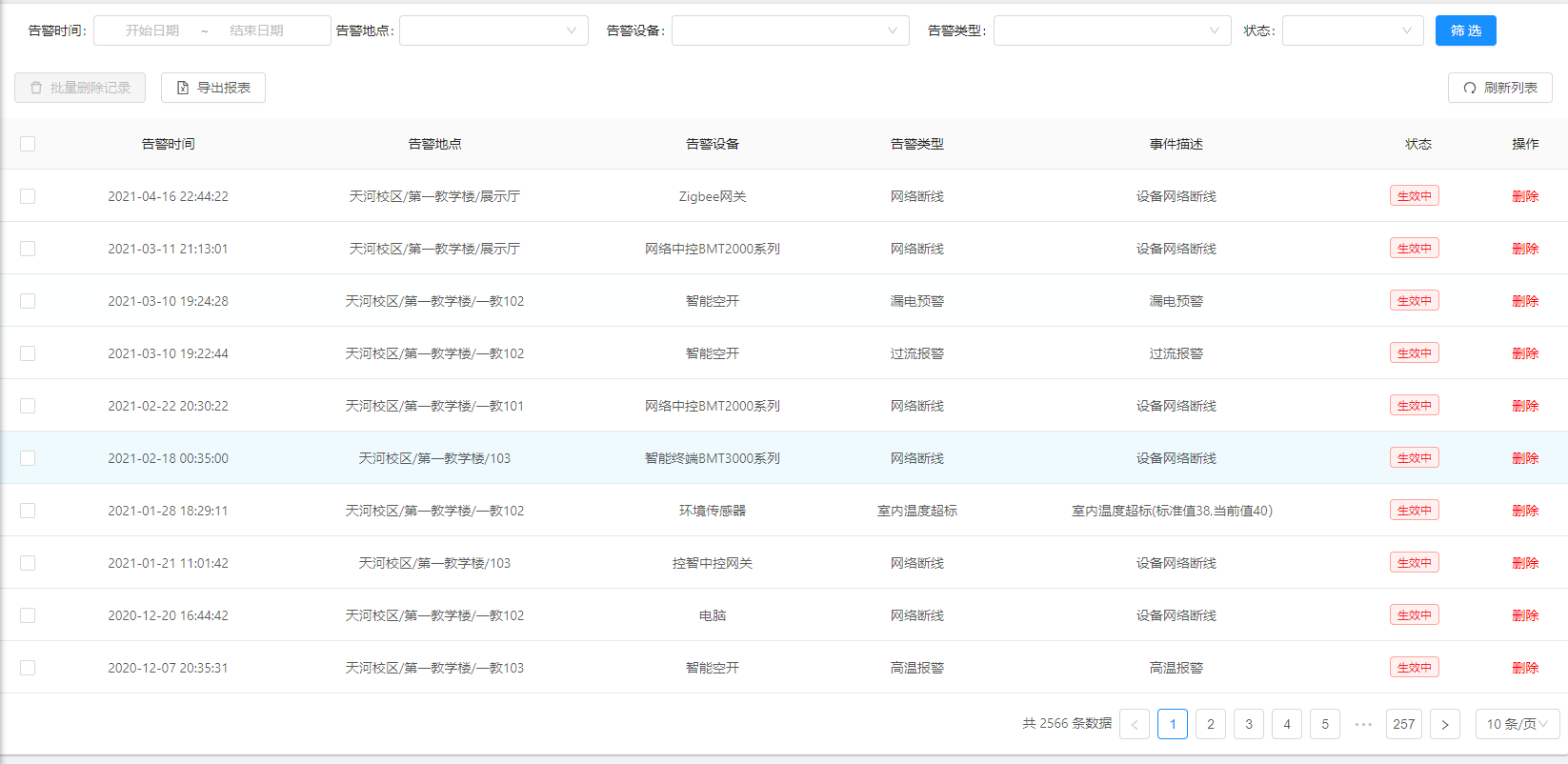Click 生效中 status tag for 环境传感器 row
This screenshot has width=1568, height=764.
pos(1415,511)
